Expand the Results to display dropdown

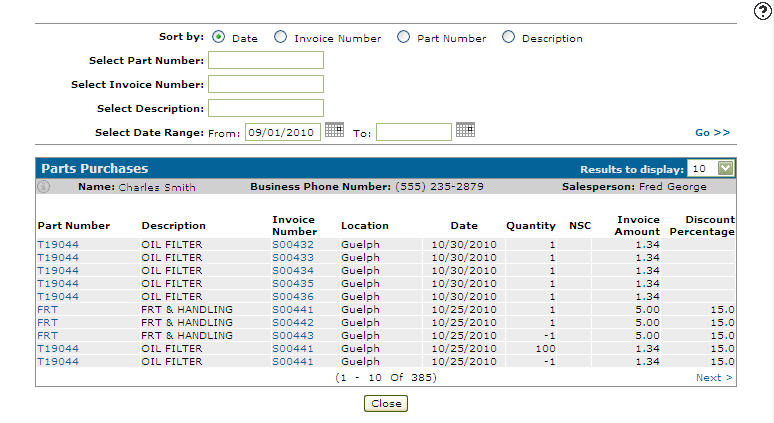[725, 168]
